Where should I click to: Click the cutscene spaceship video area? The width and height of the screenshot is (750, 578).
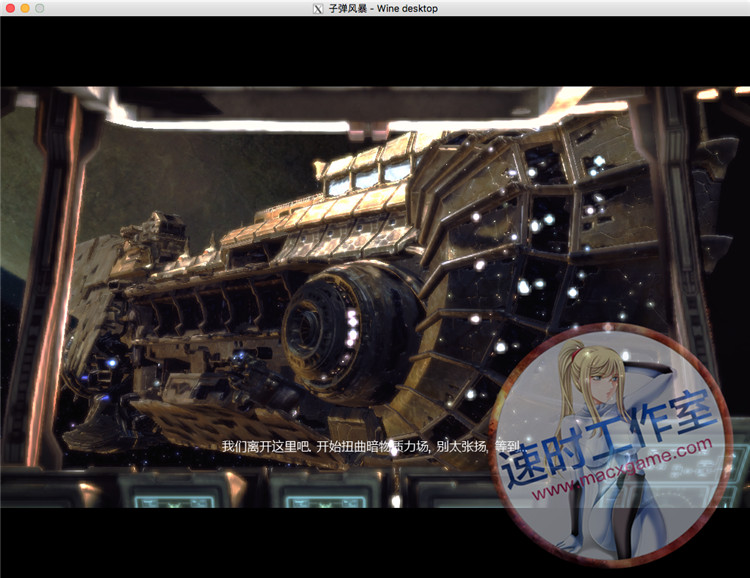(375, 297)
